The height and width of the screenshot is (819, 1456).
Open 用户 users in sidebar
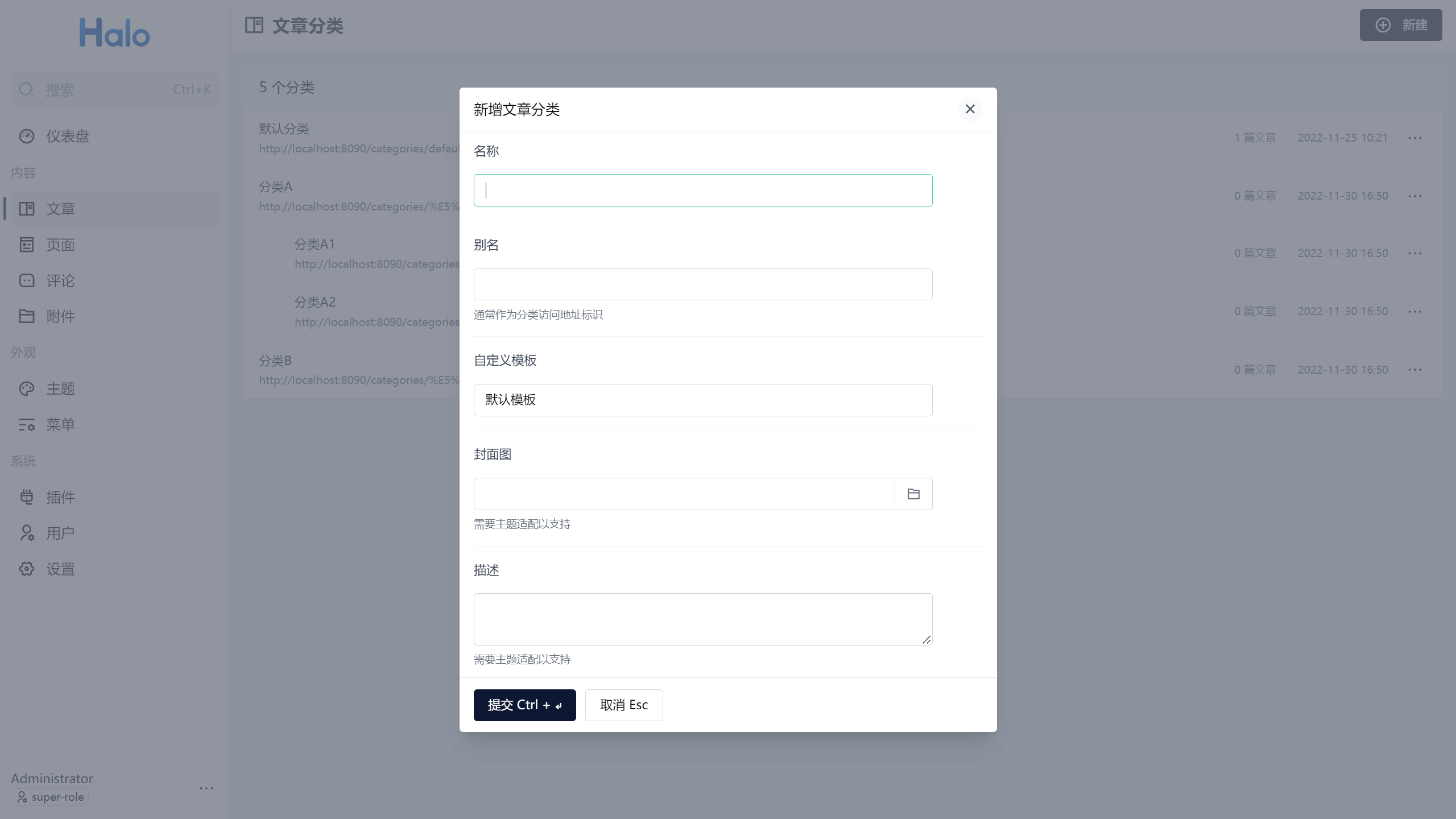114,533
